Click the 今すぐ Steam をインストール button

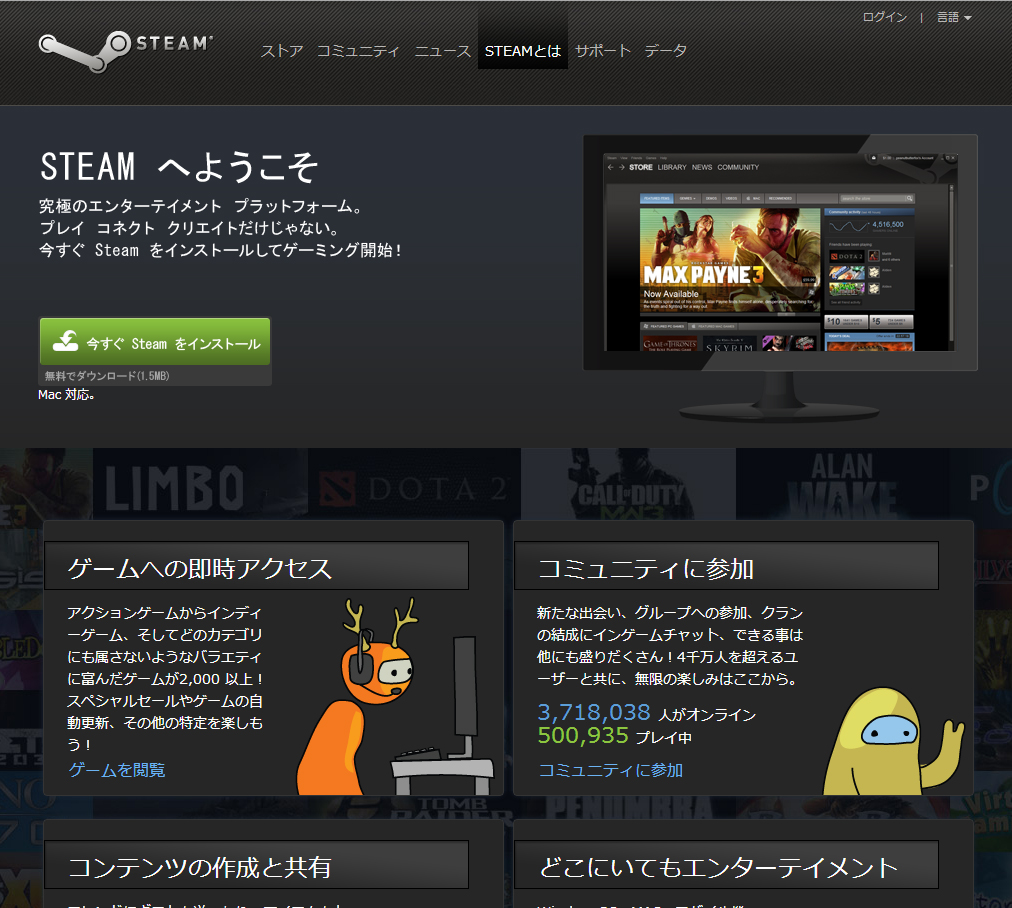(155, 341)
